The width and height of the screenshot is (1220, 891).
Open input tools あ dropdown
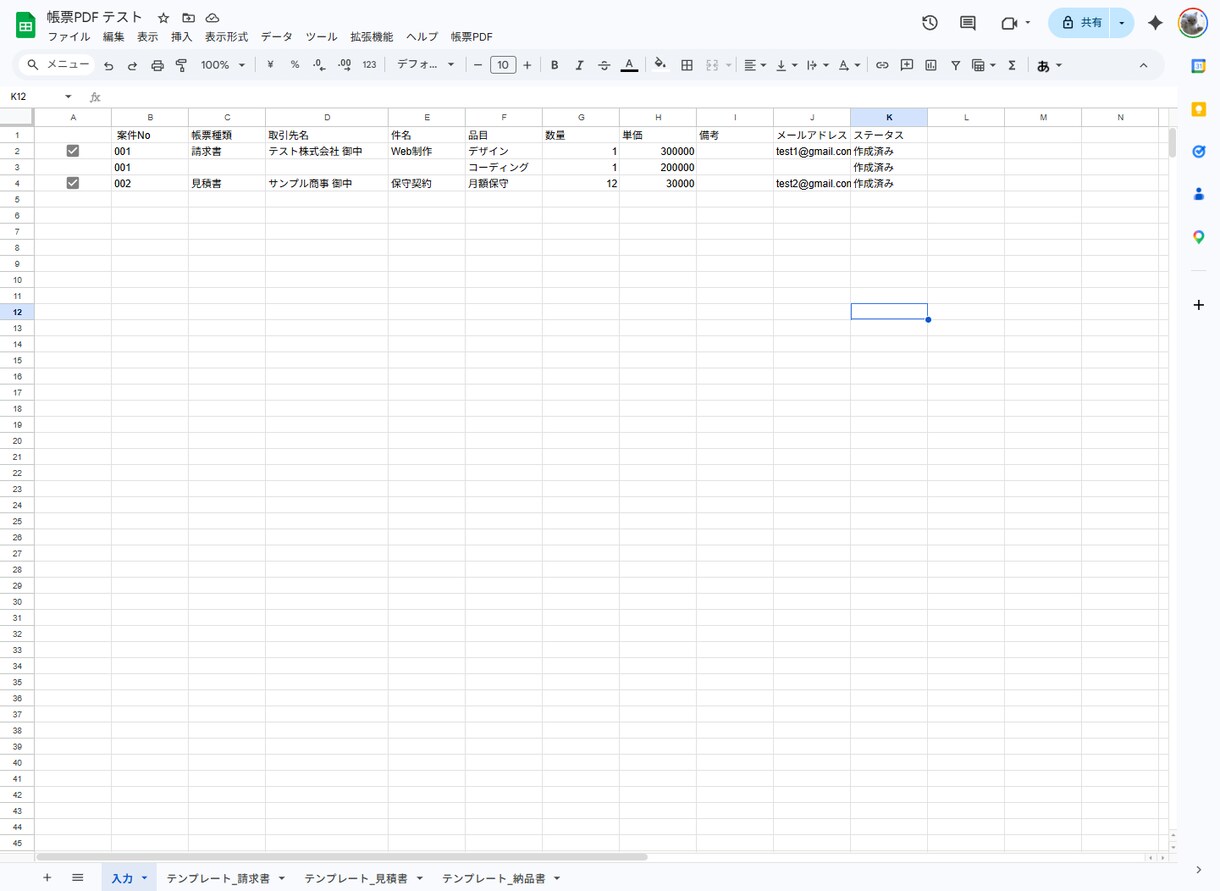click(x=1049, y=65)
